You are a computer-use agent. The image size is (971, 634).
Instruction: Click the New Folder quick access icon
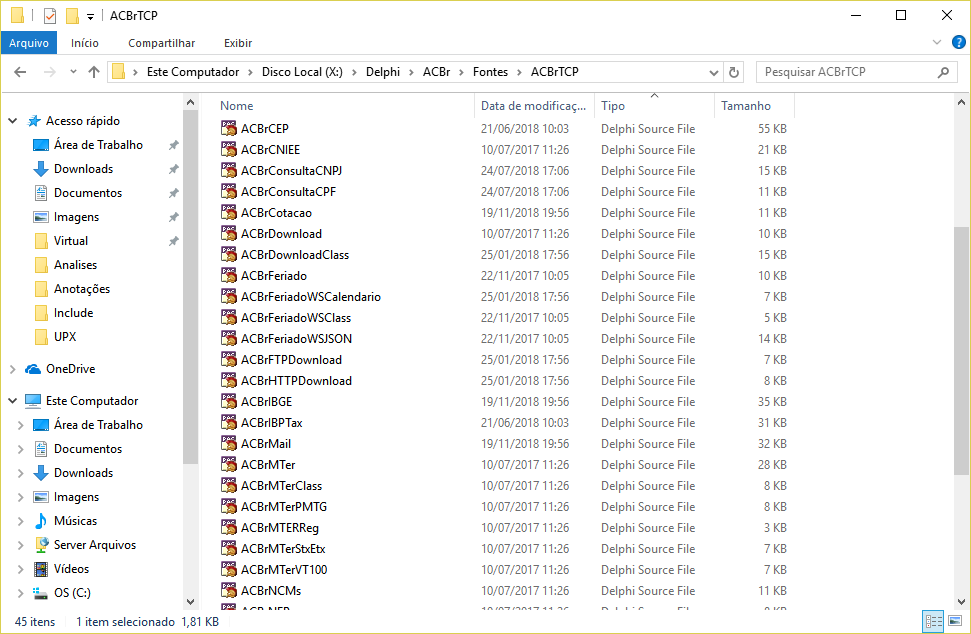coord(72,15)
